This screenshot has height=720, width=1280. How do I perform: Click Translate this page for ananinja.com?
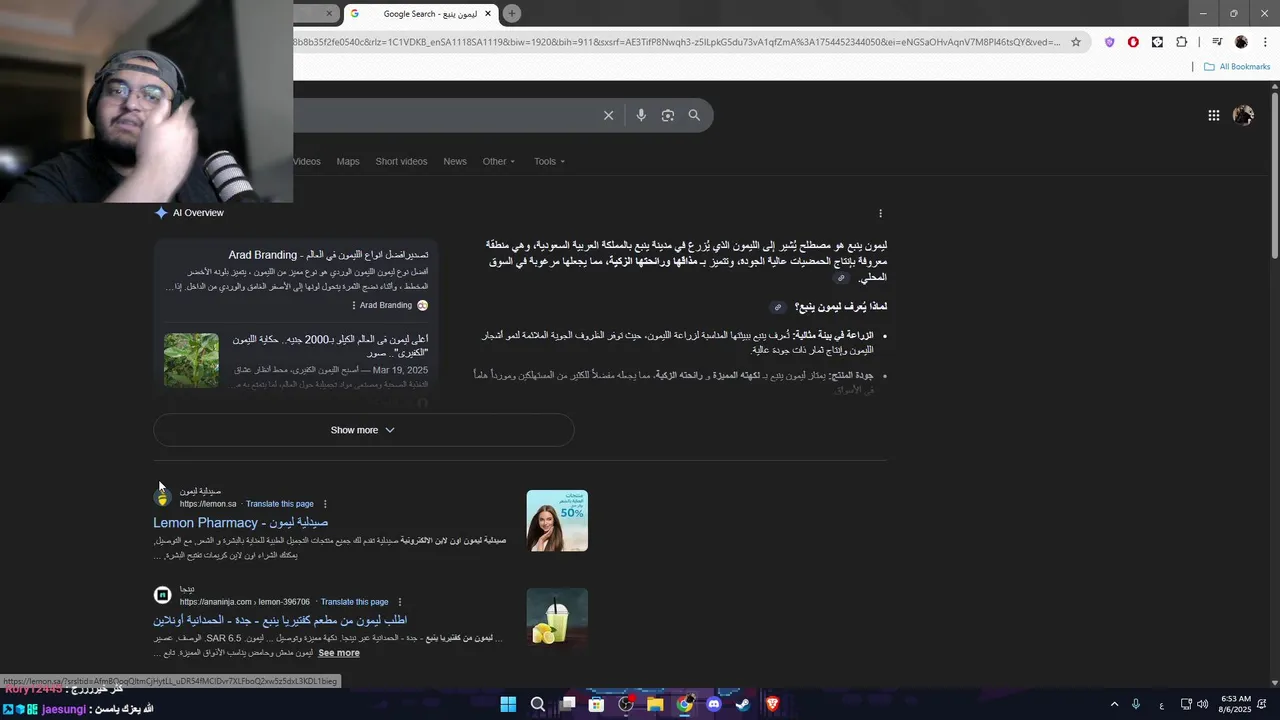[355, 602]
